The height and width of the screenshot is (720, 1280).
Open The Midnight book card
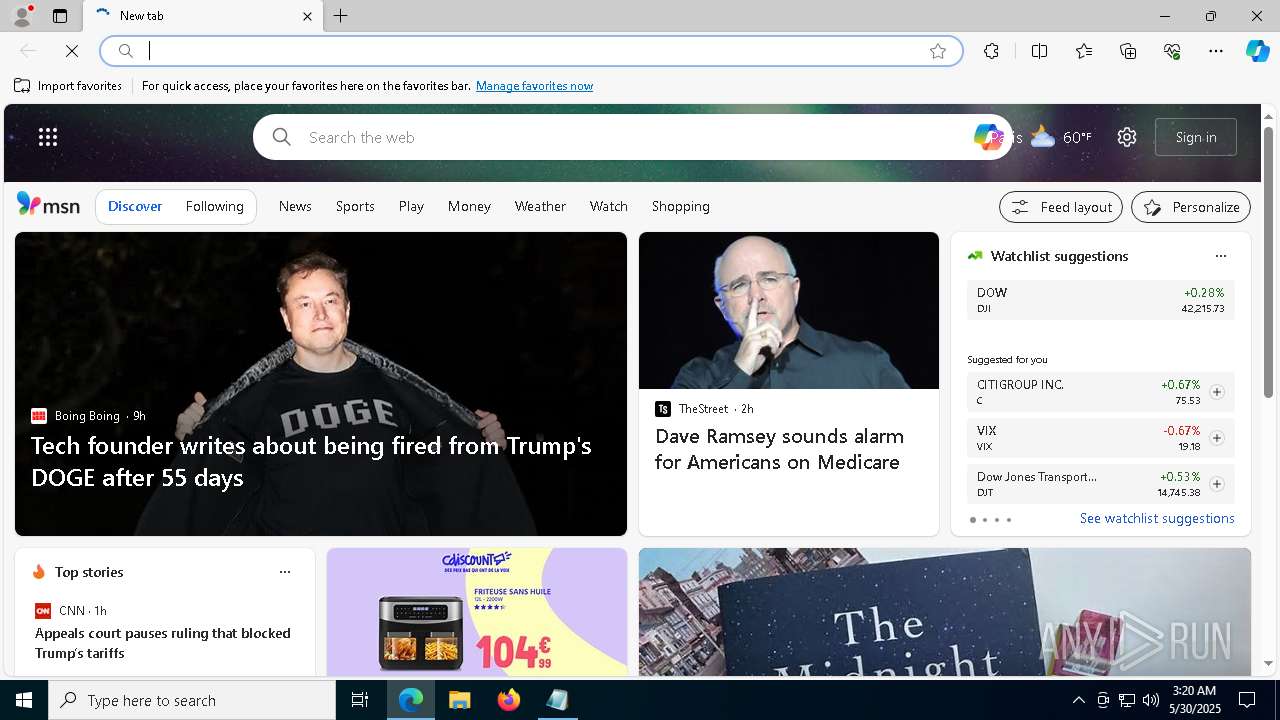tap(945, 612)
